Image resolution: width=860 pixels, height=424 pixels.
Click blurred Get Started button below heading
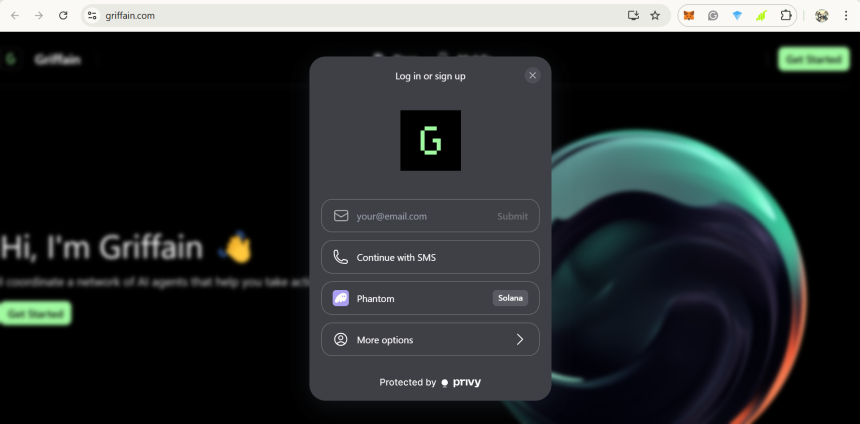click(x=35, y=314)
